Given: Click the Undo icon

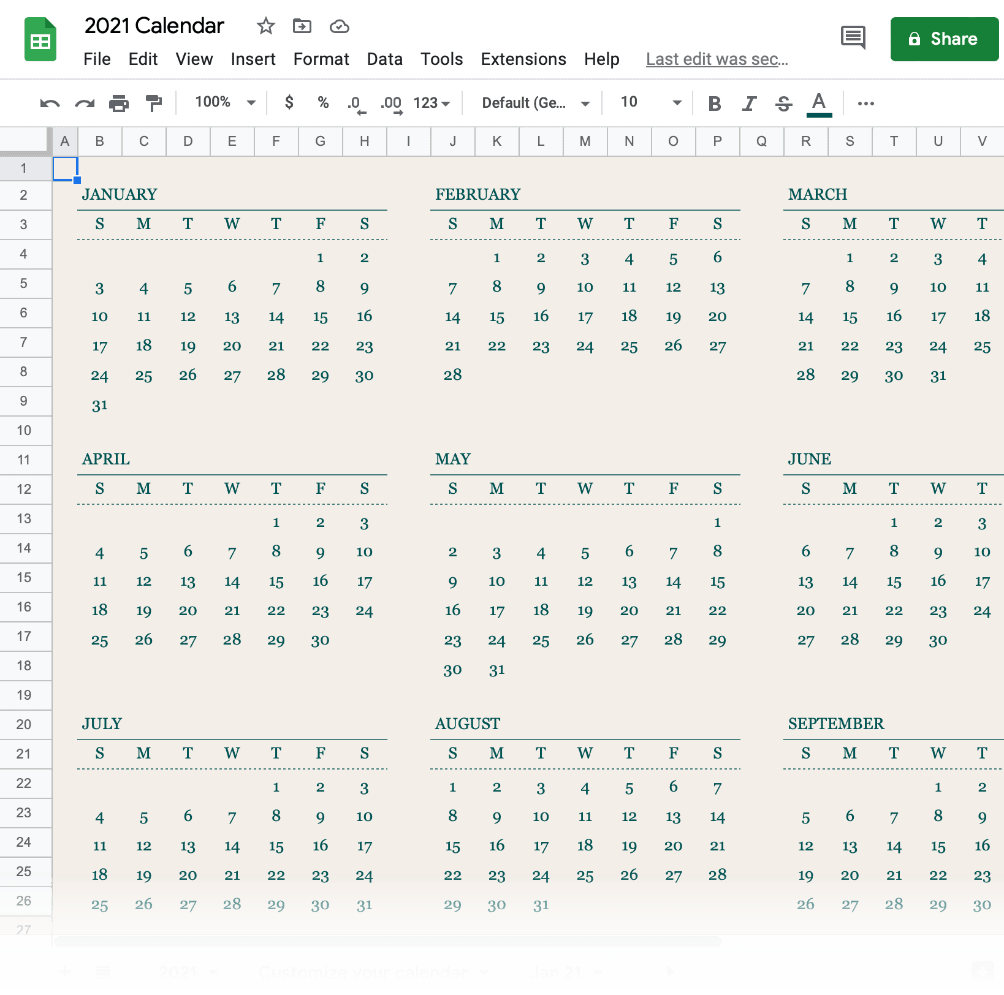Looking at the screenshot, I should (x=49, y=102).
